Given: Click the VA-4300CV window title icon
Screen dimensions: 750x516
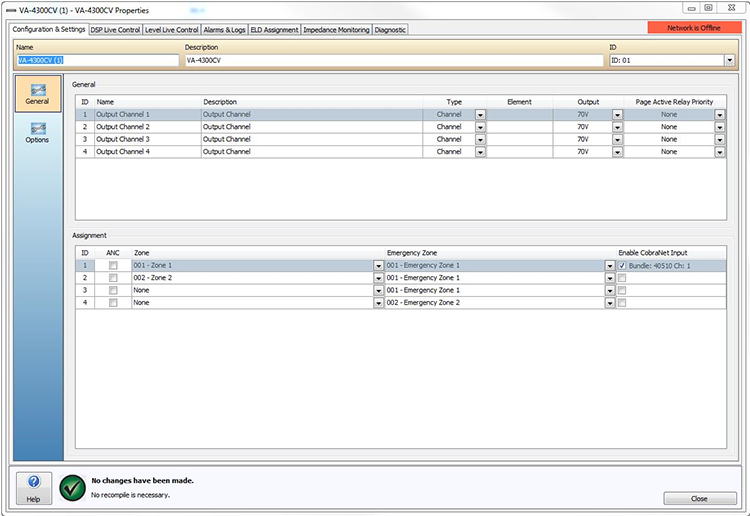Looking at the screenshot, I should tap(11, 11).
